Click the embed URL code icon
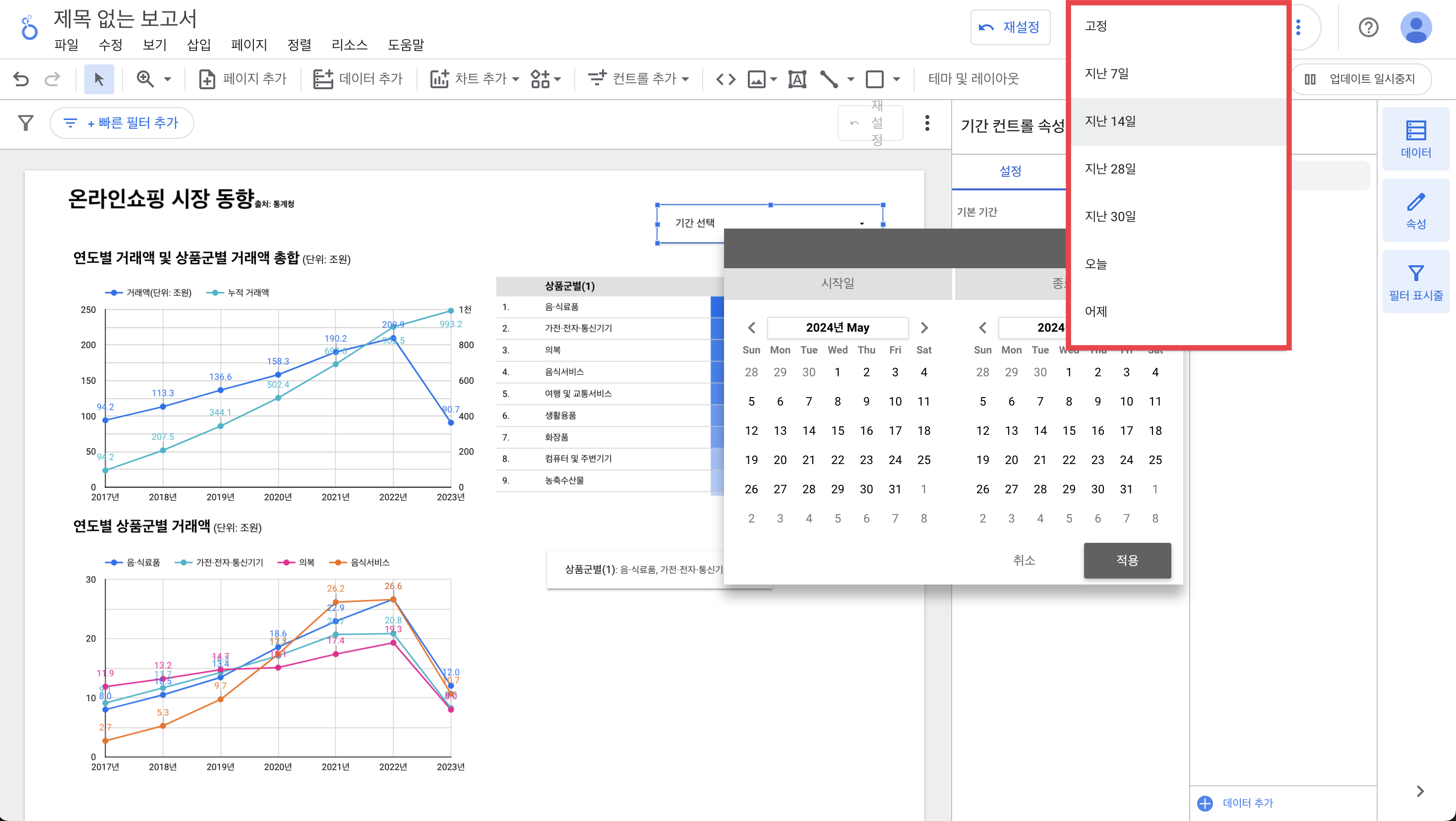 tap(726, 79)
